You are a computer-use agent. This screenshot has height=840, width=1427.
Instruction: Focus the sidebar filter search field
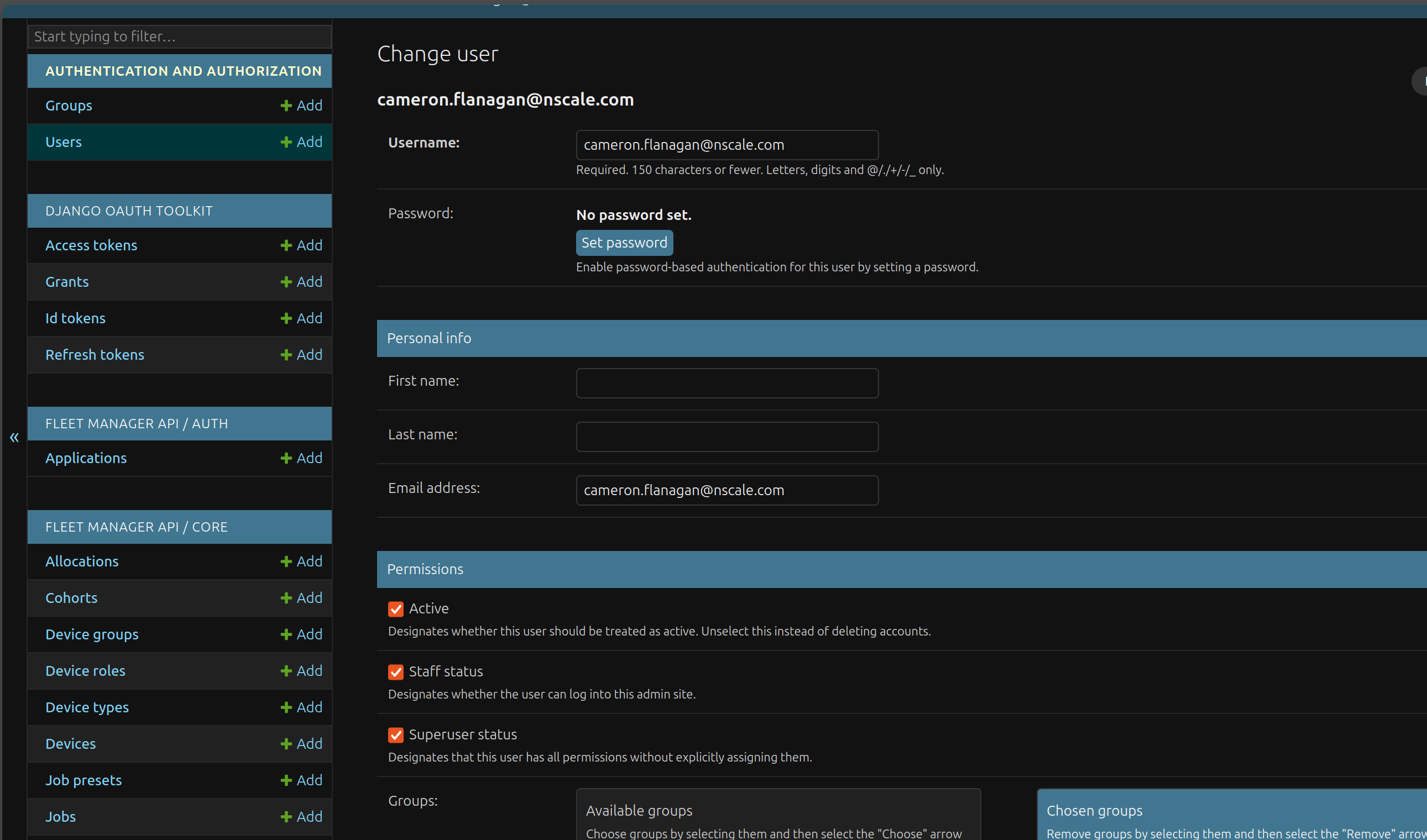coord(180,36)
